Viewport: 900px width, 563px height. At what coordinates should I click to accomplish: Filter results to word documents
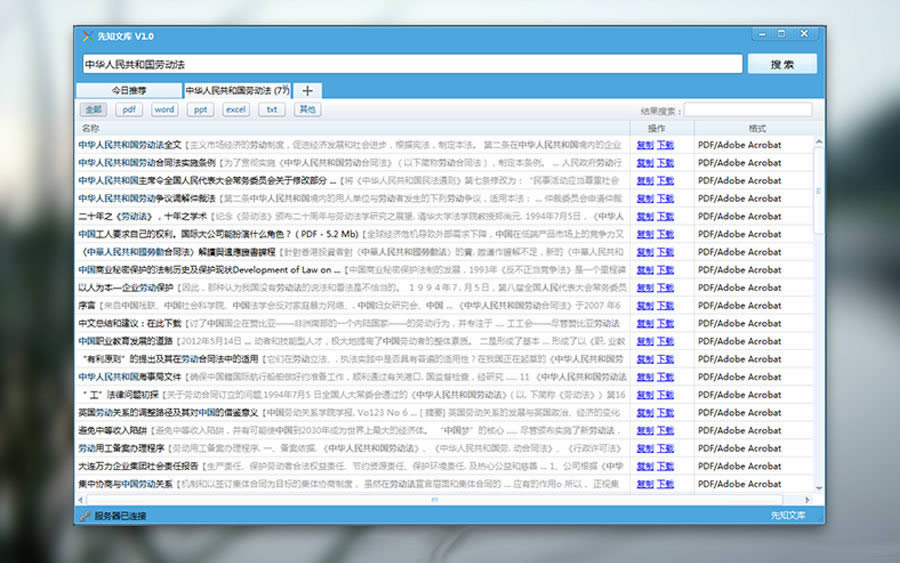coord(164,110)
